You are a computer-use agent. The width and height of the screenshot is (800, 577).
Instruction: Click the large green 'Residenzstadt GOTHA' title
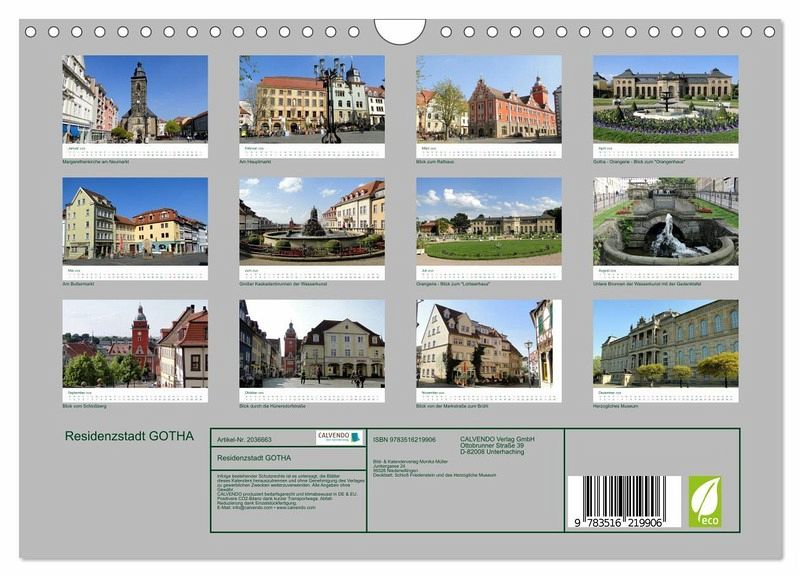tap(129, 436)
